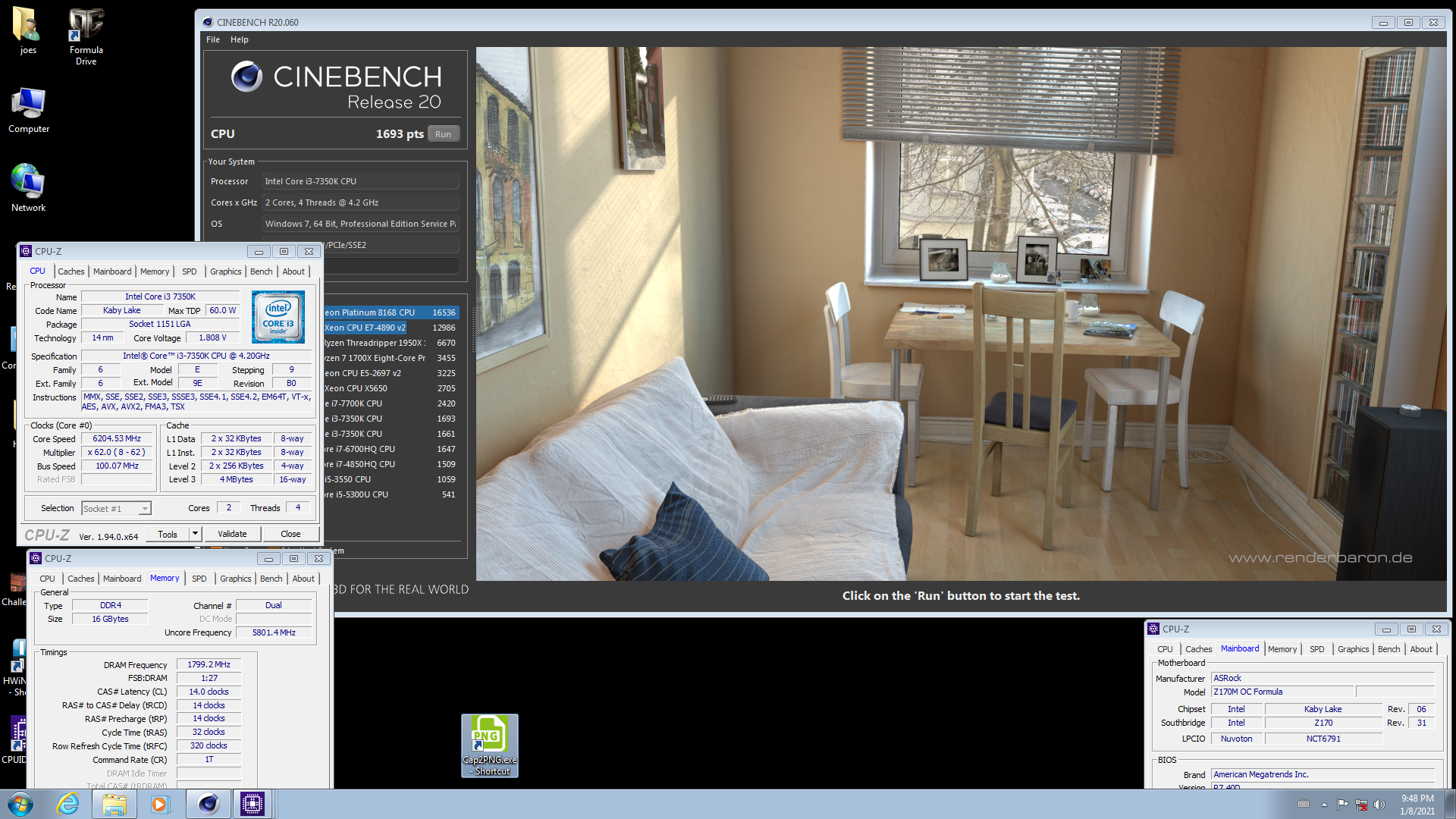Image resolution: width=1456 pixels, height=819 pixels.
Task: Click the Close button in CPU-Z
Action: (290, 534)
